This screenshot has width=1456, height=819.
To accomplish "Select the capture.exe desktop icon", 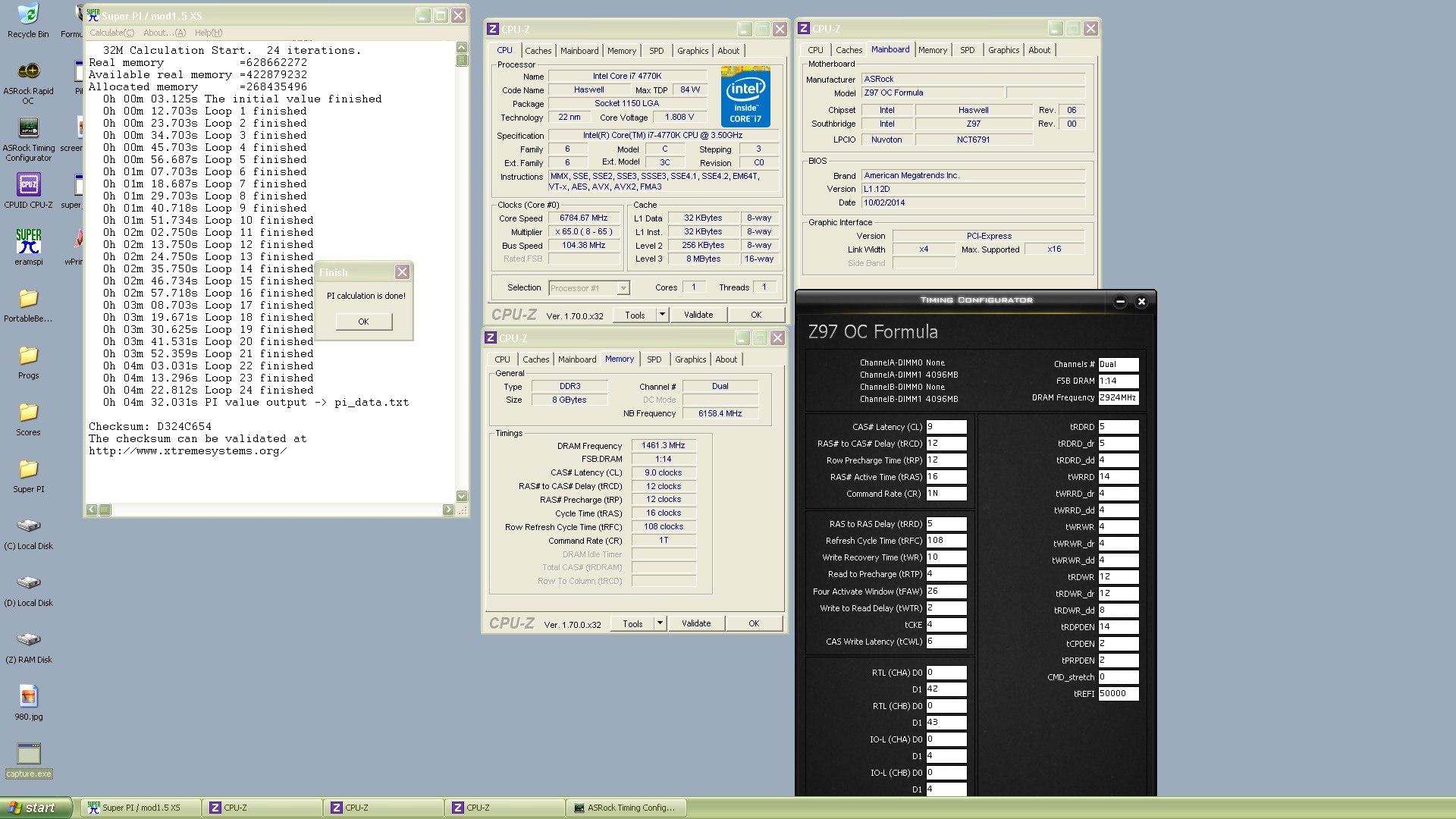I will click(28, 760).
